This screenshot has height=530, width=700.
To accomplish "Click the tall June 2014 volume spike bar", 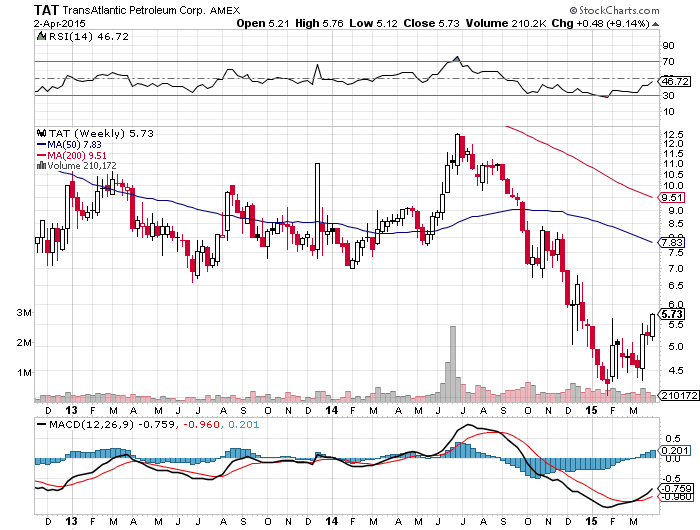I will (x=453, y=364).
